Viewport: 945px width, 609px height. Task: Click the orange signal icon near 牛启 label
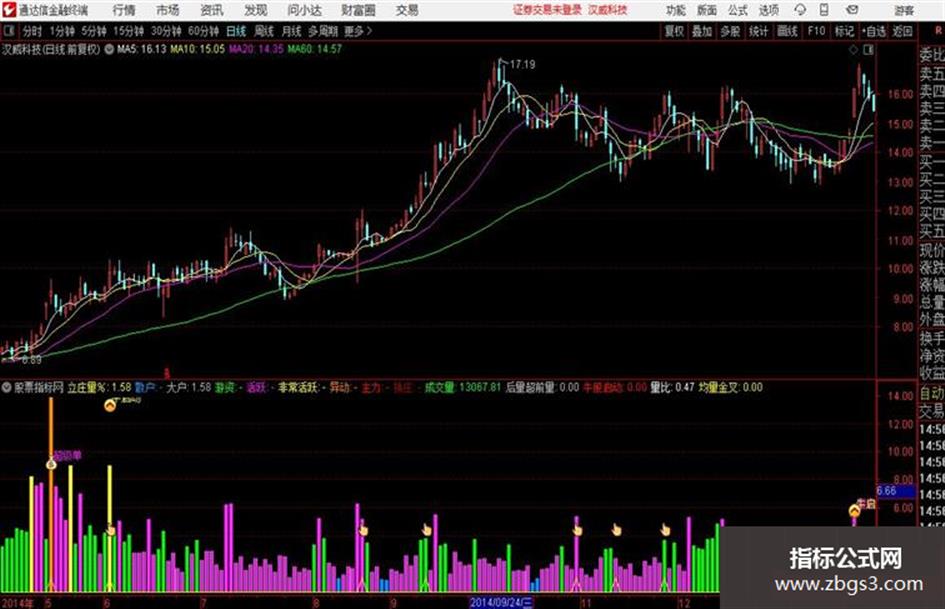tap(854, 511)
